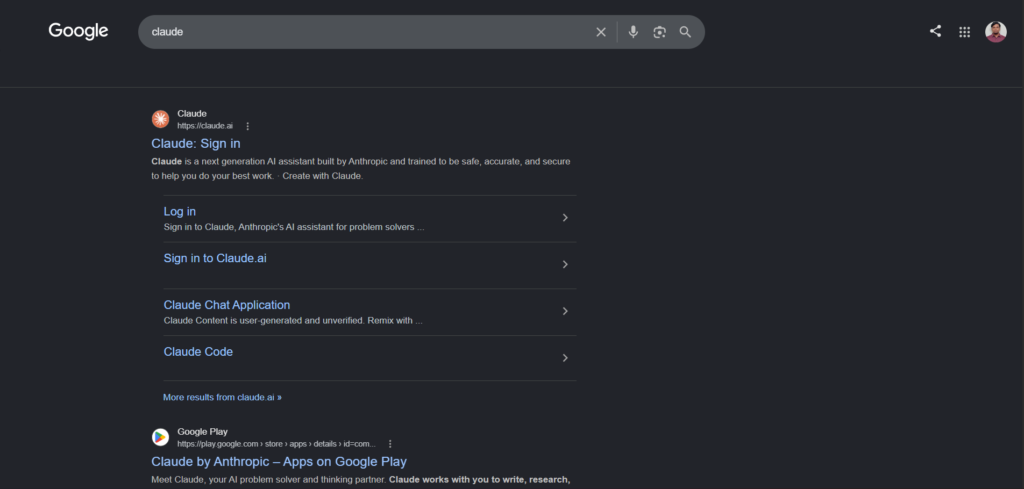This screenshot has width=1024, height=489.
Task: Clear the search query with X
Action: click(x=601, y=32)
